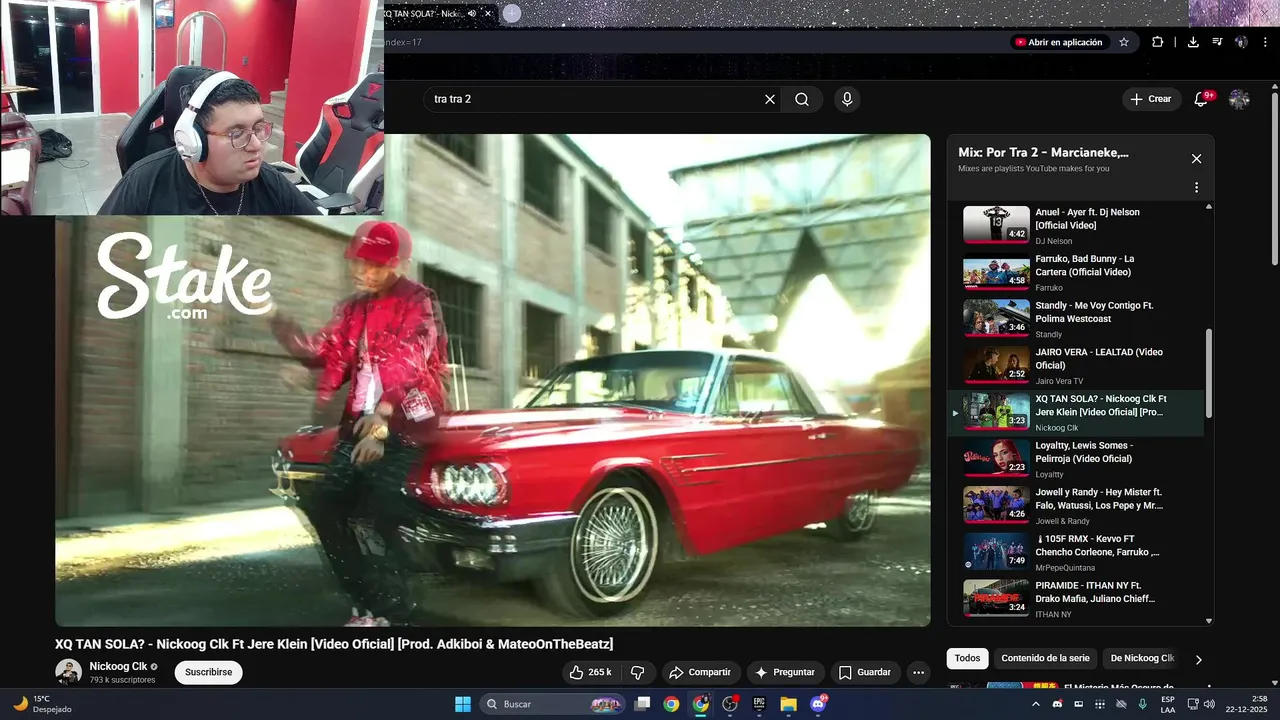Close the Mix playlist panel
This screenshot has width=1280, height=720.
tap(1196, 159)
